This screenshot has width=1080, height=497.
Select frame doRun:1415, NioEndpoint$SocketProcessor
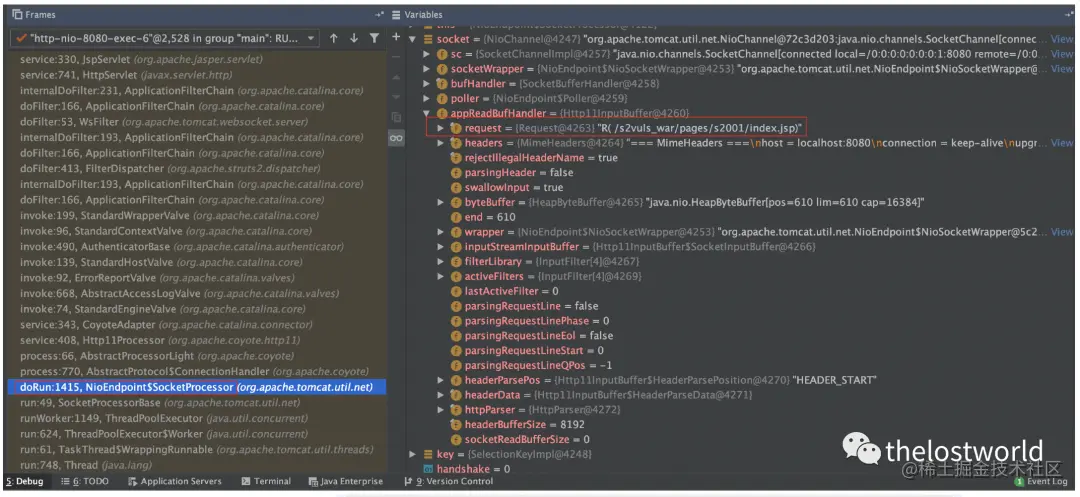196,388
